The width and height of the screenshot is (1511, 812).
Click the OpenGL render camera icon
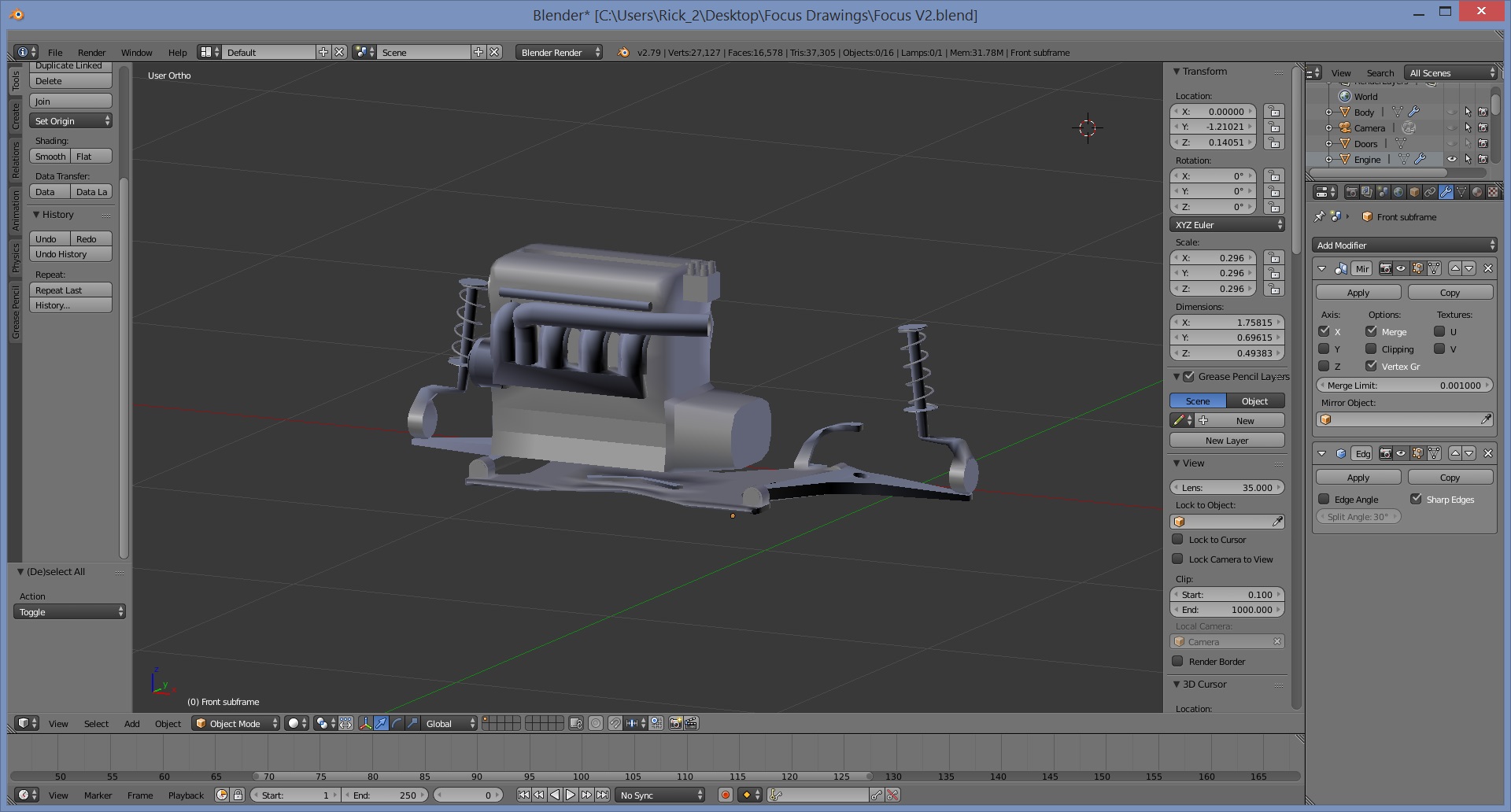pos(675,723)
